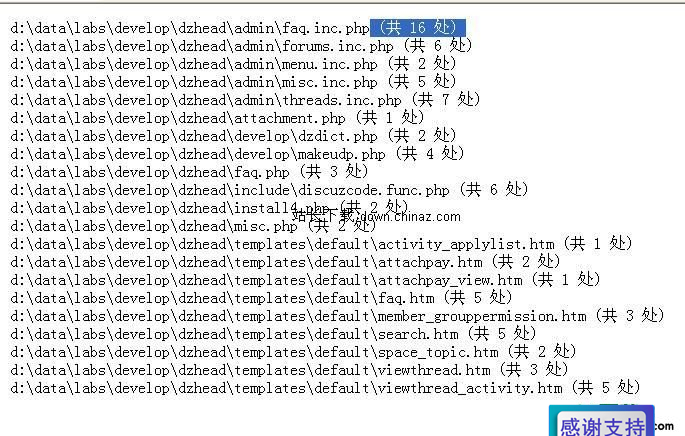The image size is (685, 436).
Task: Select the attachpay_view.htm result entry
Action: point(305,280)
